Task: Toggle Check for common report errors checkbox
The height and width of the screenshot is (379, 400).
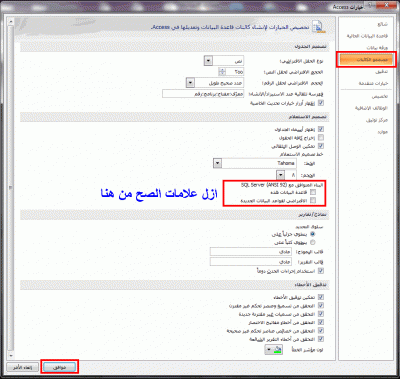Action: [x=321, y=339]
